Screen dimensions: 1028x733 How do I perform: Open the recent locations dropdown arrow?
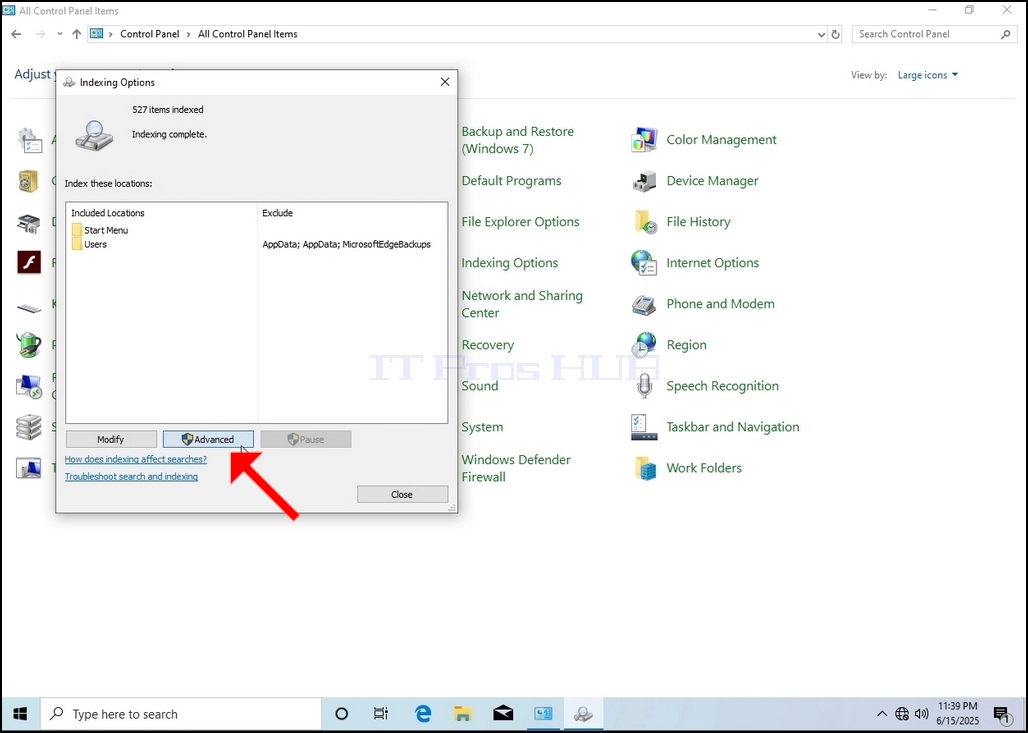tap(60, 33)
